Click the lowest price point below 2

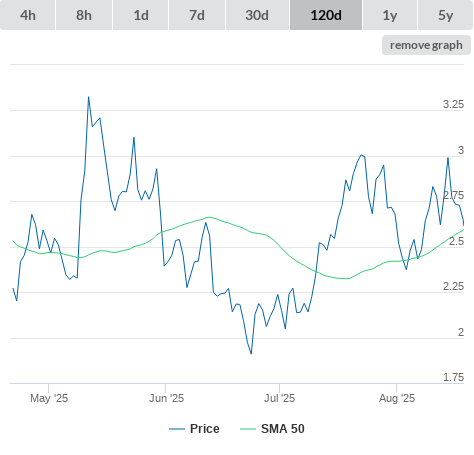[x=251, y=353]
